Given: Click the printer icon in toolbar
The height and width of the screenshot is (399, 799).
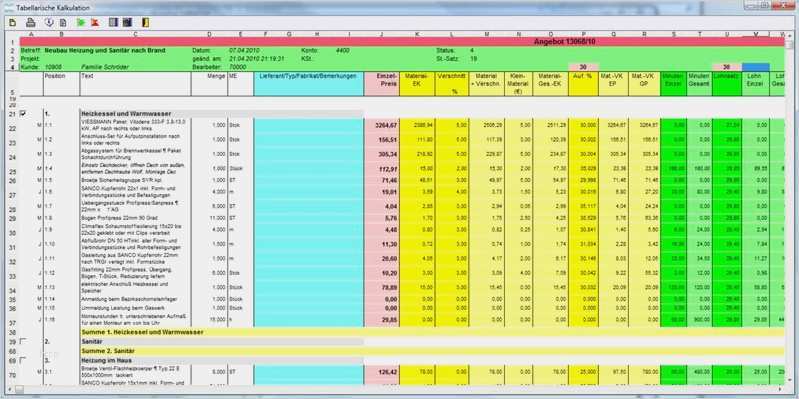Looking at the screenshot, I should 31,22.
